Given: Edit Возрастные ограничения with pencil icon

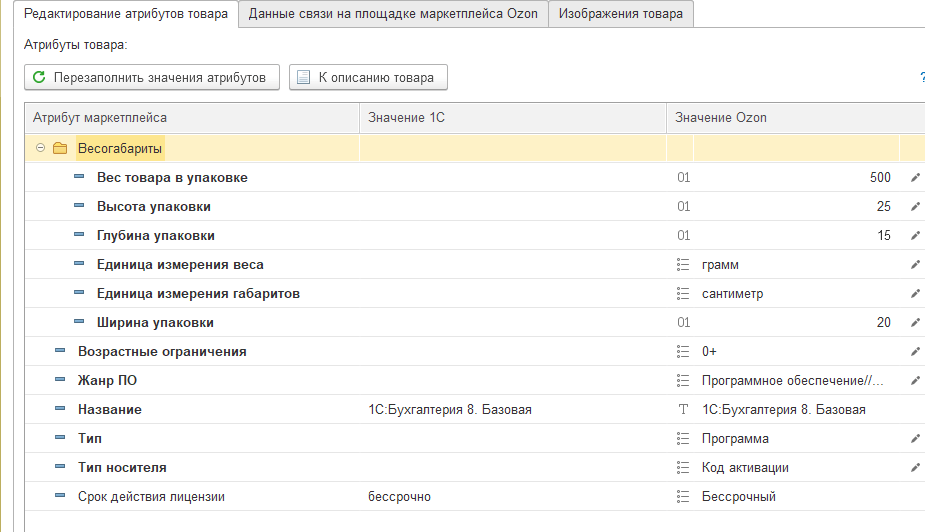Looking at the screenshot, I should point(915,352).
